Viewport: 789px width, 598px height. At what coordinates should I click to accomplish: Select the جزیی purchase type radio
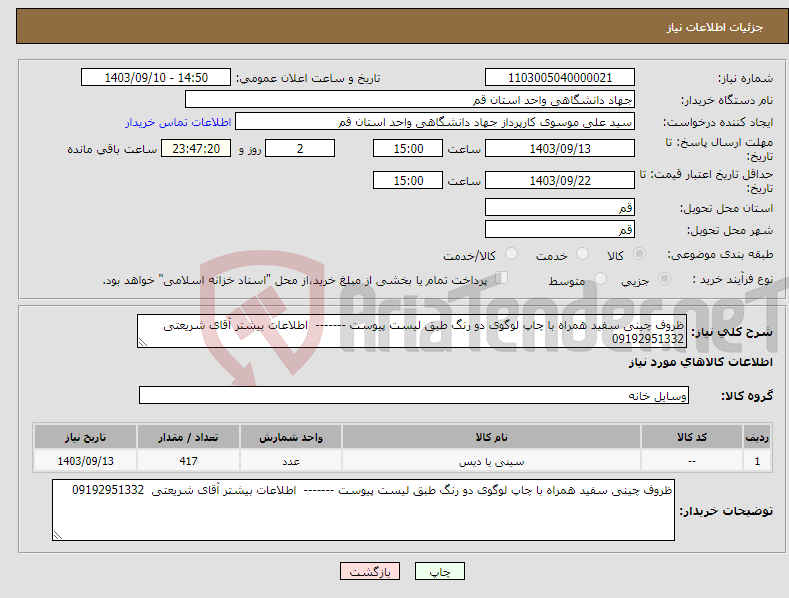coord(664,278)
